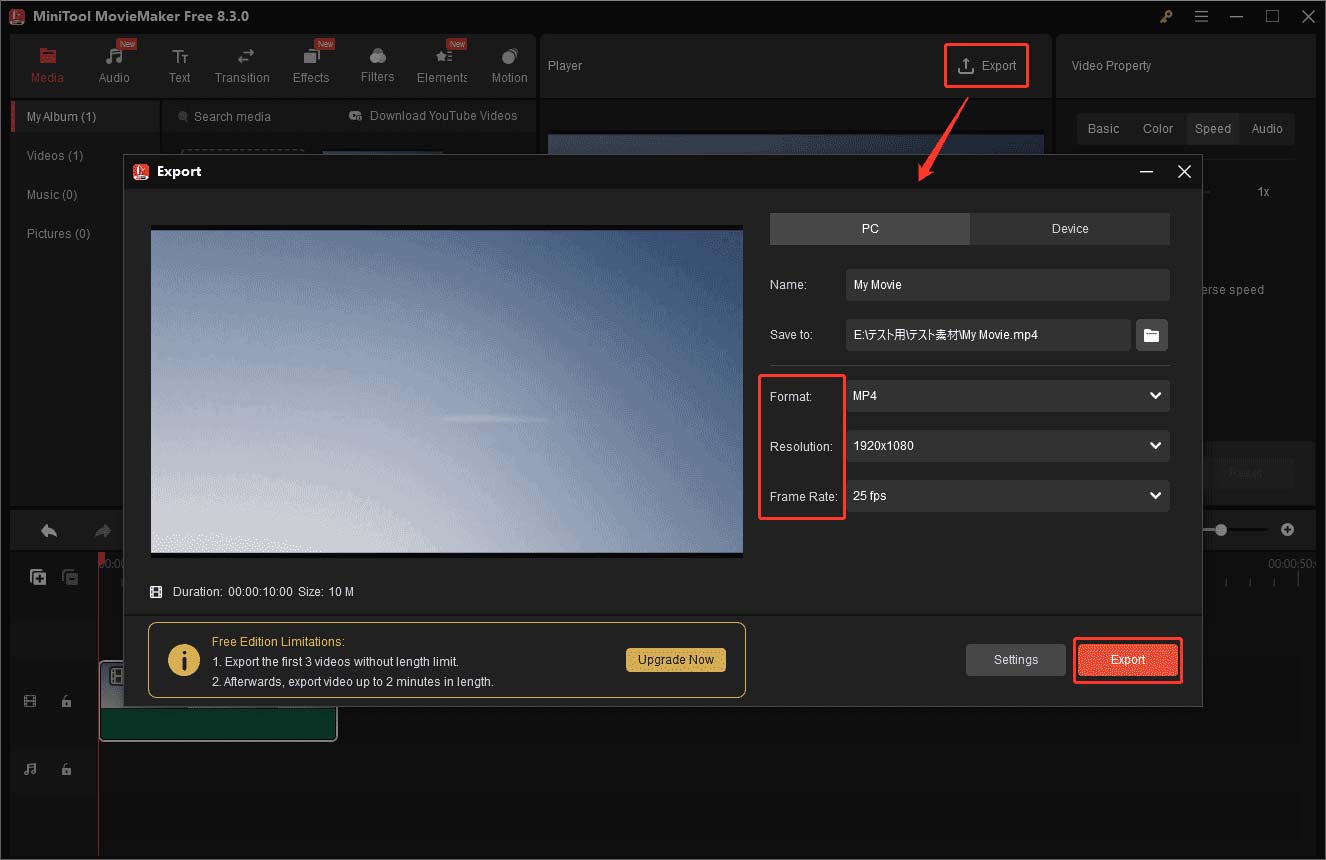This screenshot has width=1326, height=860.
Task: Select the Device export tab
Action: pos(1070,229)
